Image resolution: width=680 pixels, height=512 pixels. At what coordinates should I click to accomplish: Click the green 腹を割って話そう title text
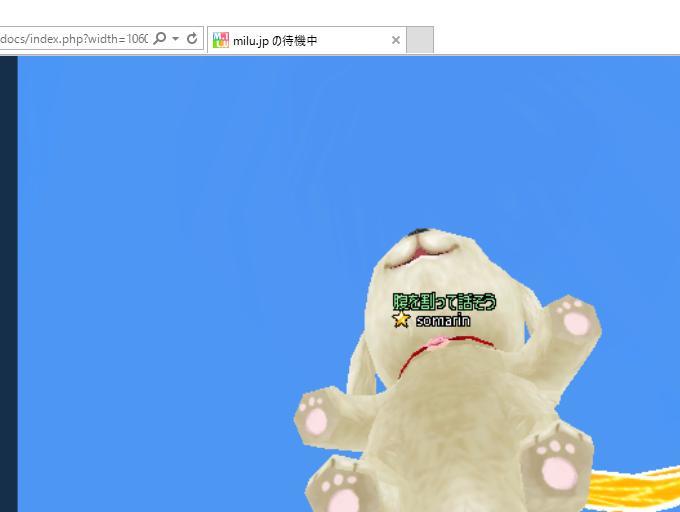pos(444,301)
